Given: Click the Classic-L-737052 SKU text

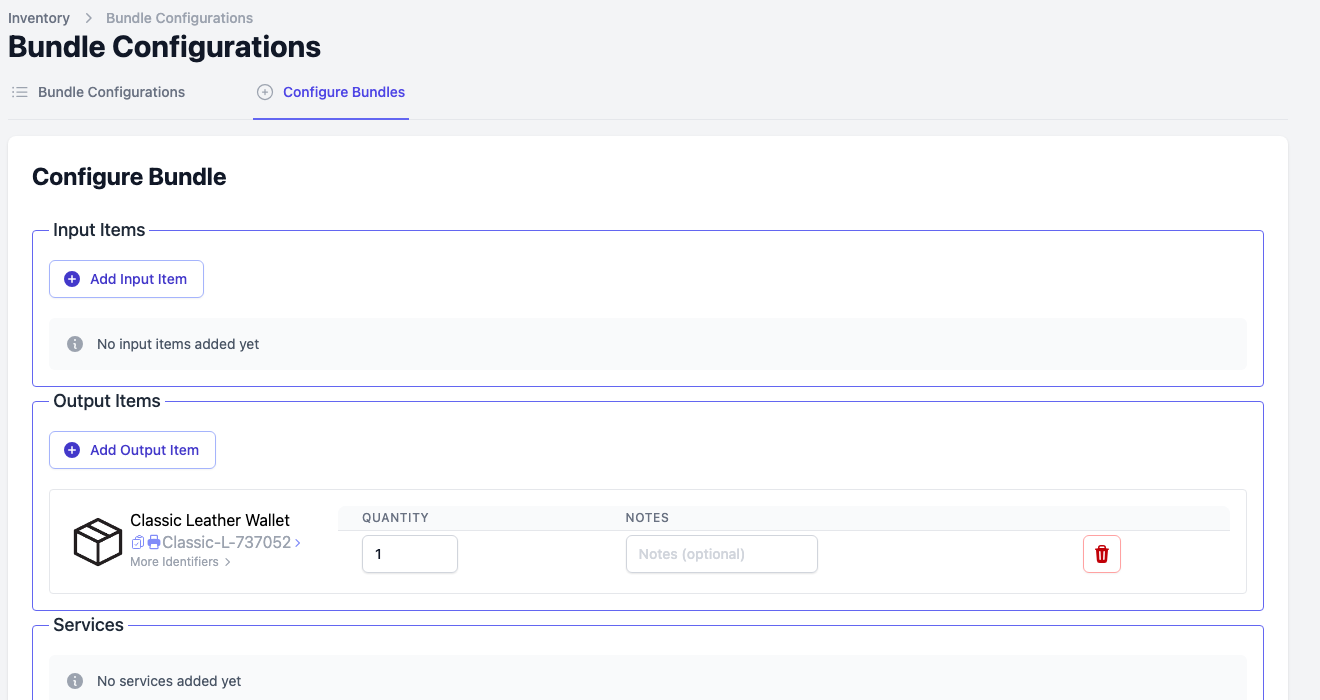Looking at the screenshot, I should click(x=226, y=543).
